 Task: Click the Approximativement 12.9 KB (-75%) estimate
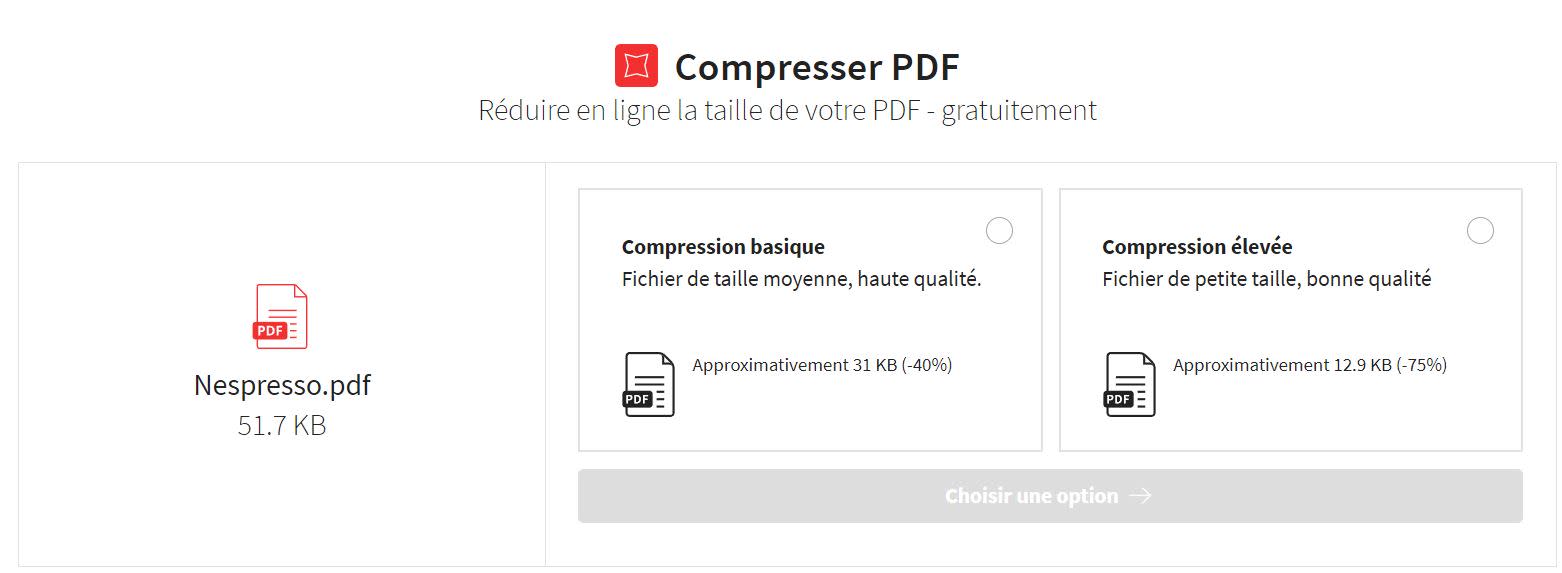1310,365
